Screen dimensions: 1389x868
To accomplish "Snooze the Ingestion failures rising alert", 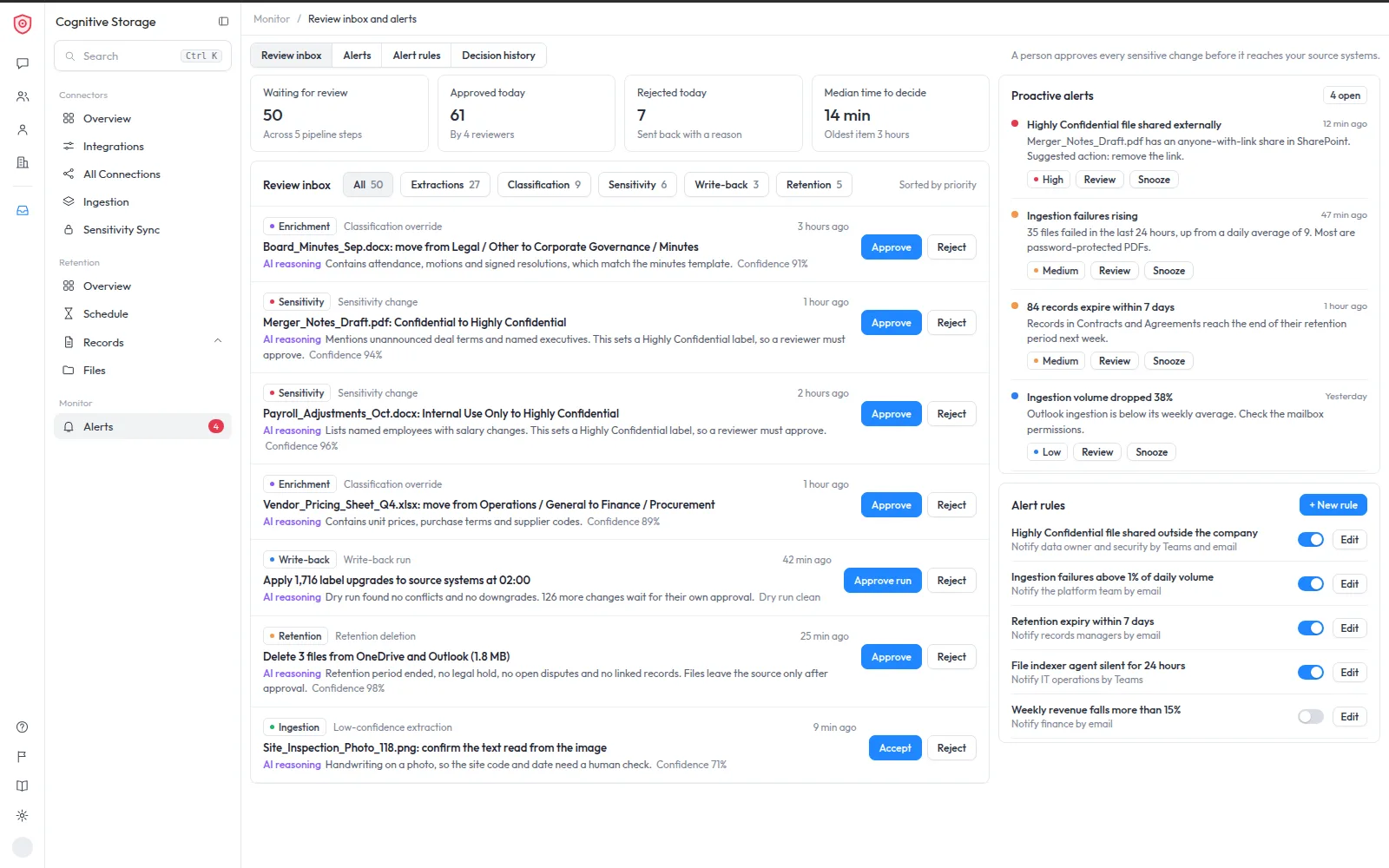I will point(1168,271).
